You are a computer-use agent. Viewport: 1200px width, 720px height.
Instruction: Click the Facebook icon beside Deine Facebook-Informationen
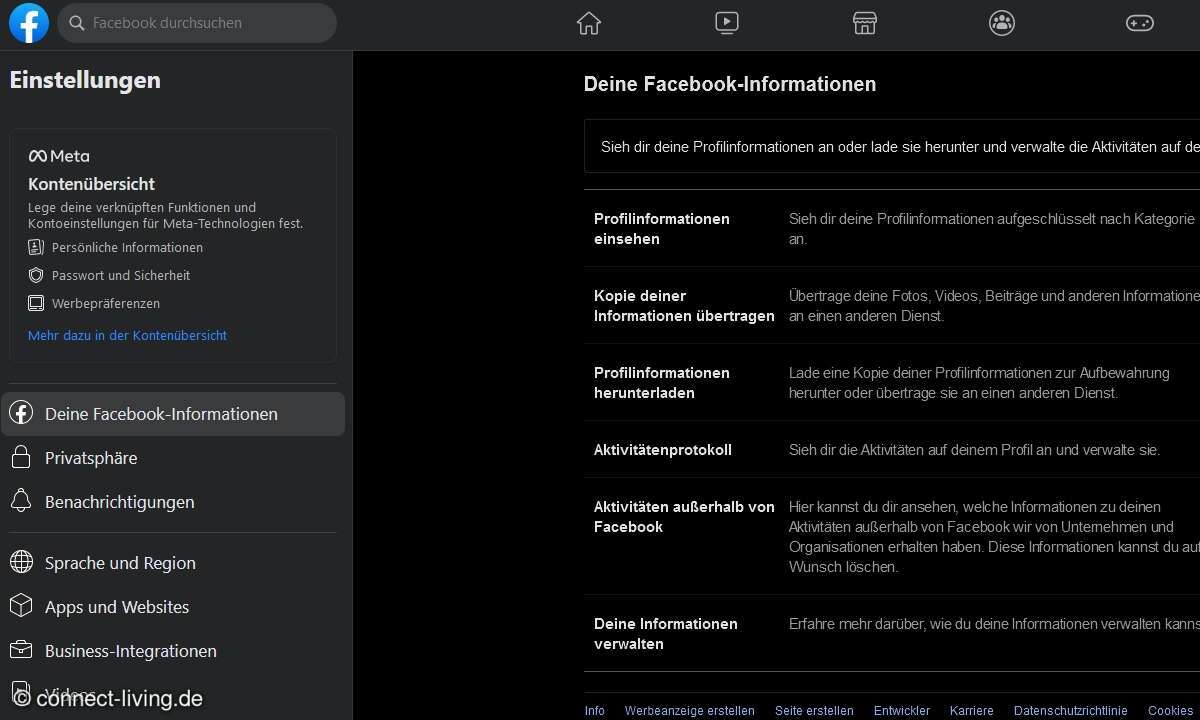click(x=21, y=413)
